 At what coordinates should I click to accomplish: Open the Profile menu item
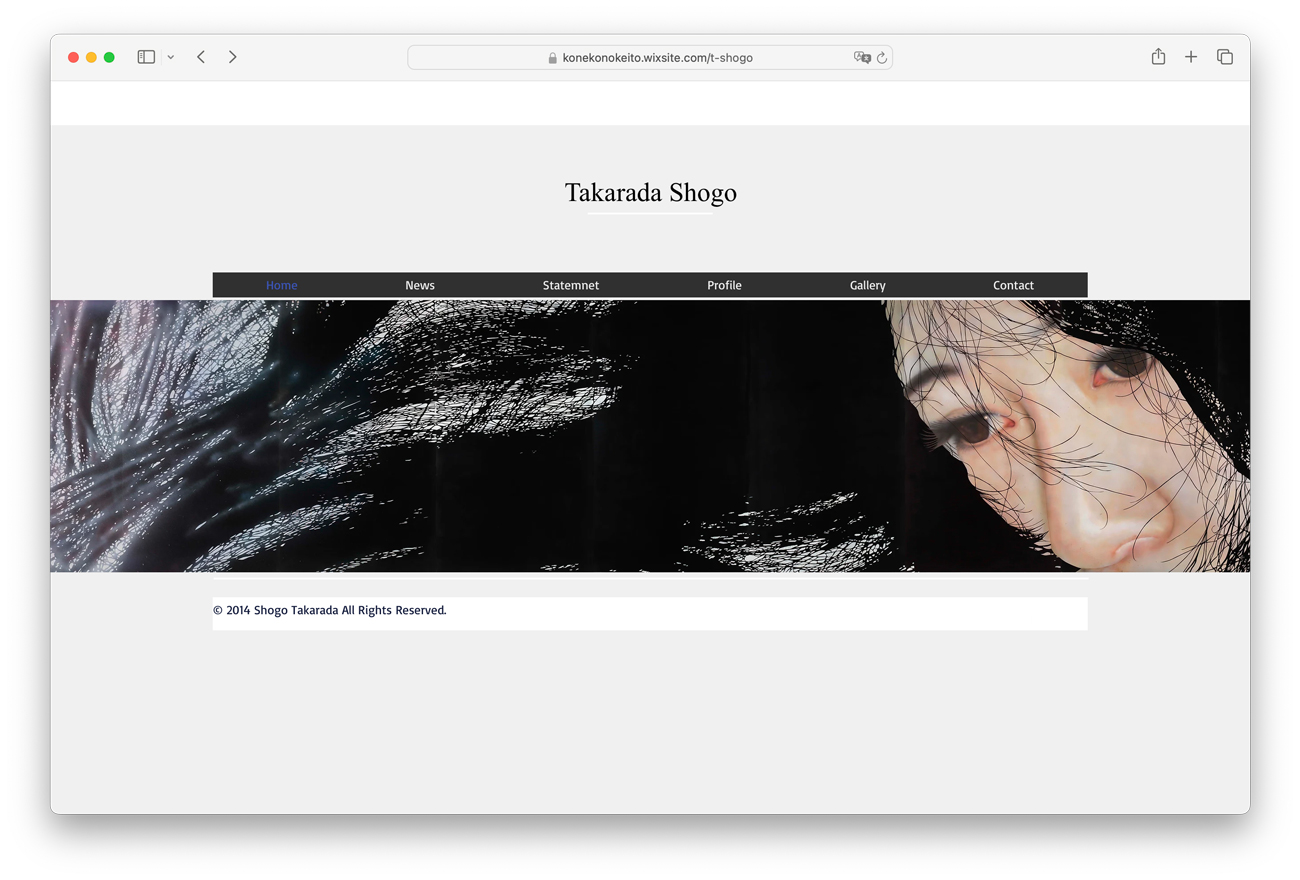pos(724,285)
